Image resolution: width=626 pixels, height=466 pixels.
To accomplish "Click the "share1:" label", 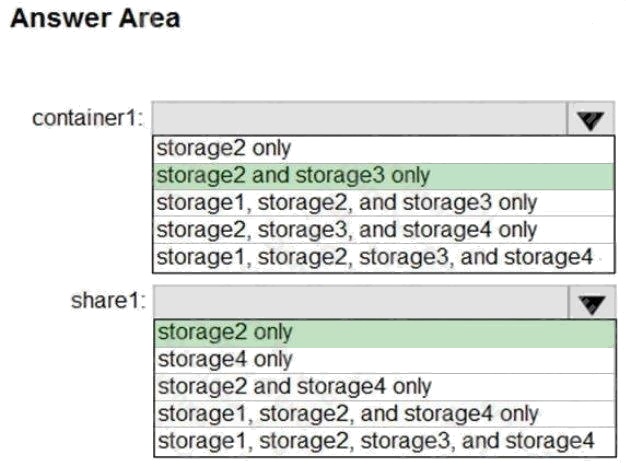I will [x=107, y=301].
